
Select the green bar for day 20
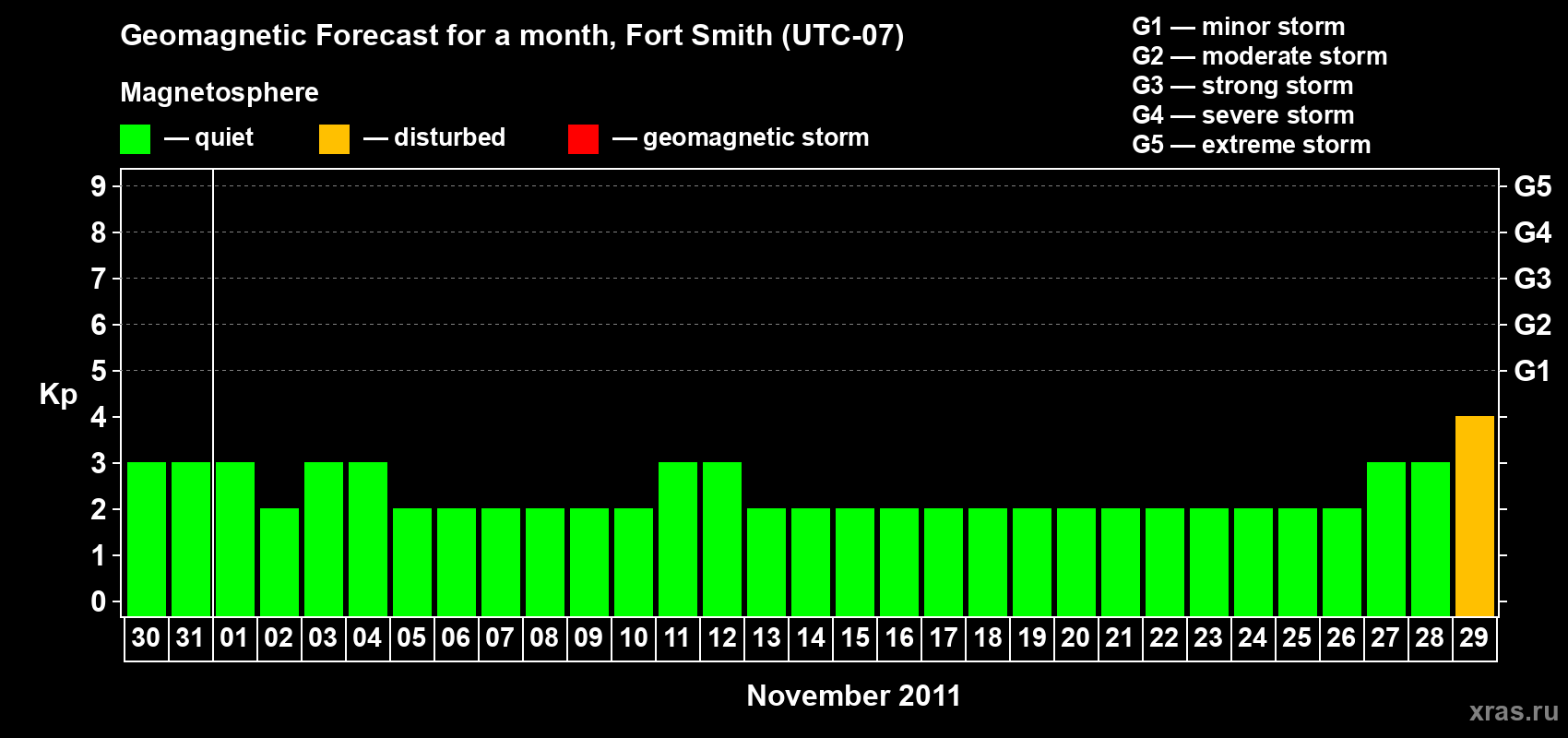1076,563
